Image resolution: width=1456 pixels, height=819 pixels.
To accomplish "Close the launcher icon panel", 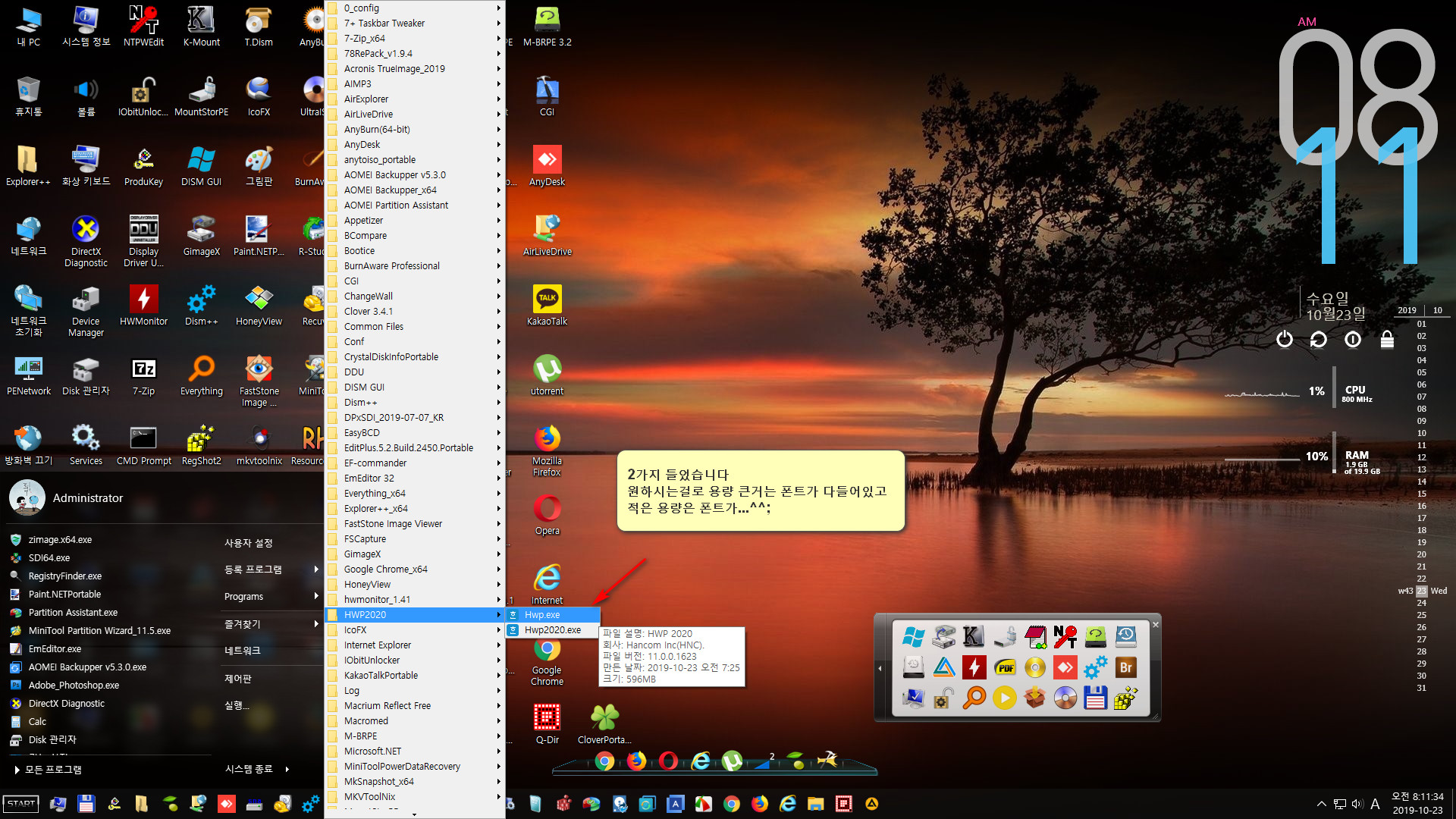I will pos(1156,625).
